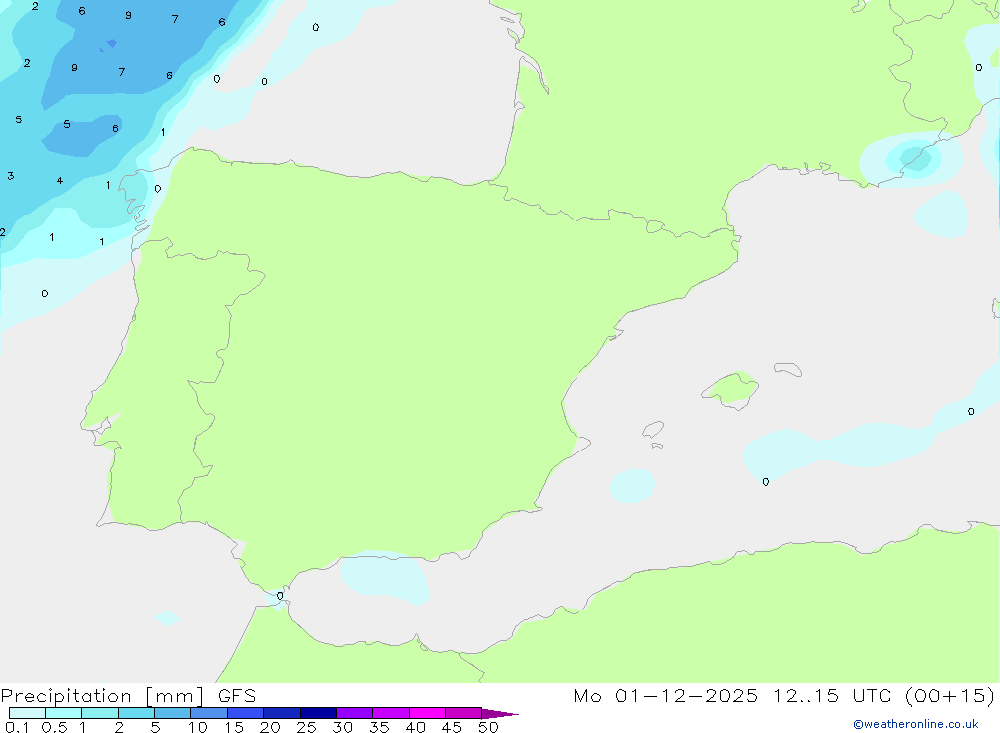Click the lightest 0.1–0.5 mm legend swatch
This screenshot has width=1000, height=733.
pos(27,713)
